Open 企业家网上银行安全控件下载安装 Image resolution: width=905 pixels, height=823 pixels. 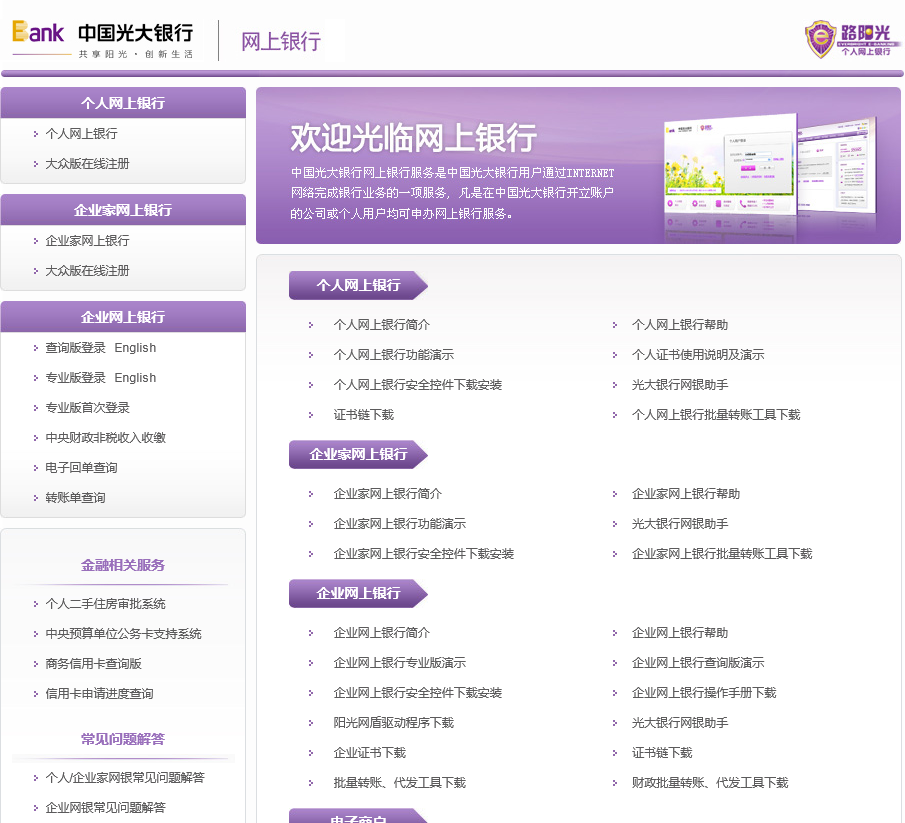[x=424, y=554]
